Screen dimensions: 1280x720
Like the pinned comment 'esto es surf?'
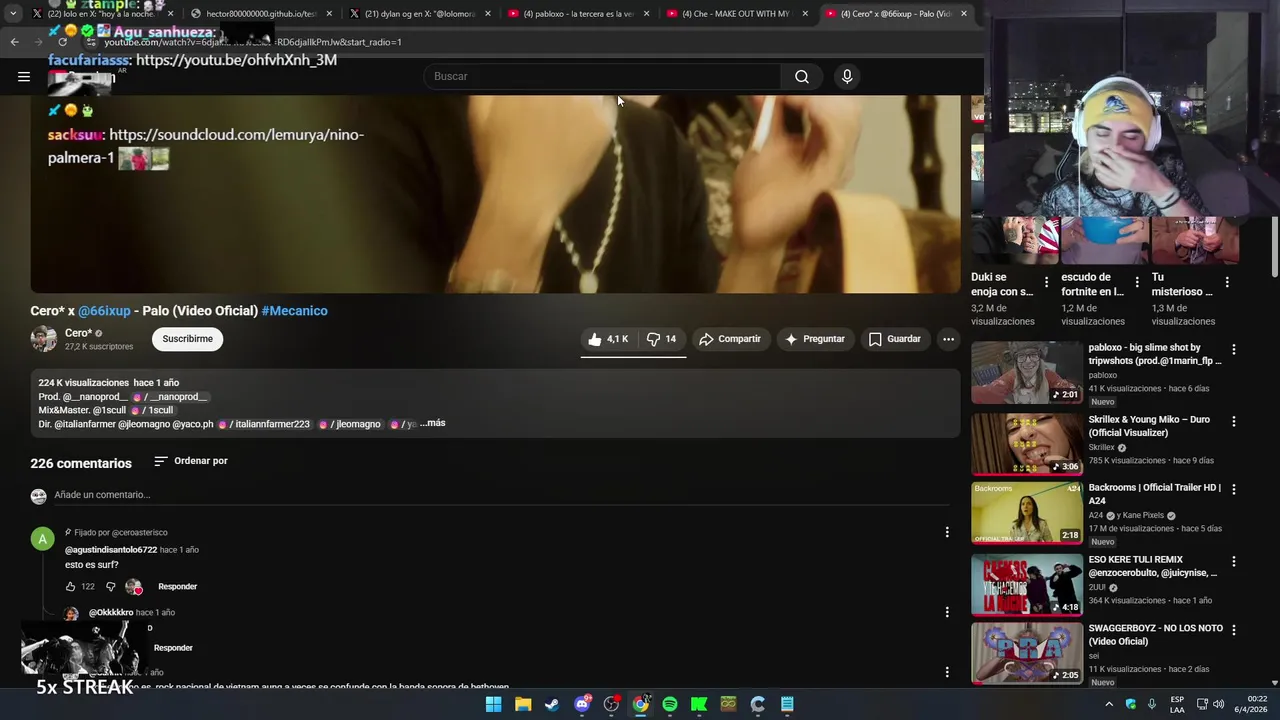tap(70, 587)
